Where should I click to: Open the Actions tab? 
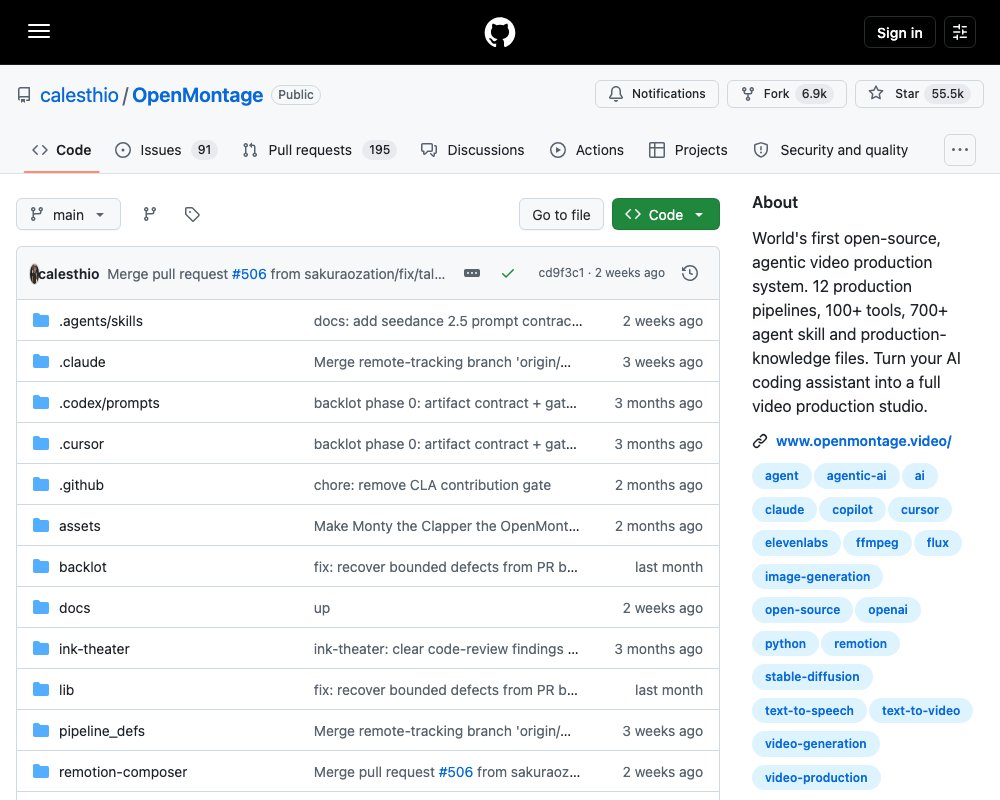pos(587,150)
